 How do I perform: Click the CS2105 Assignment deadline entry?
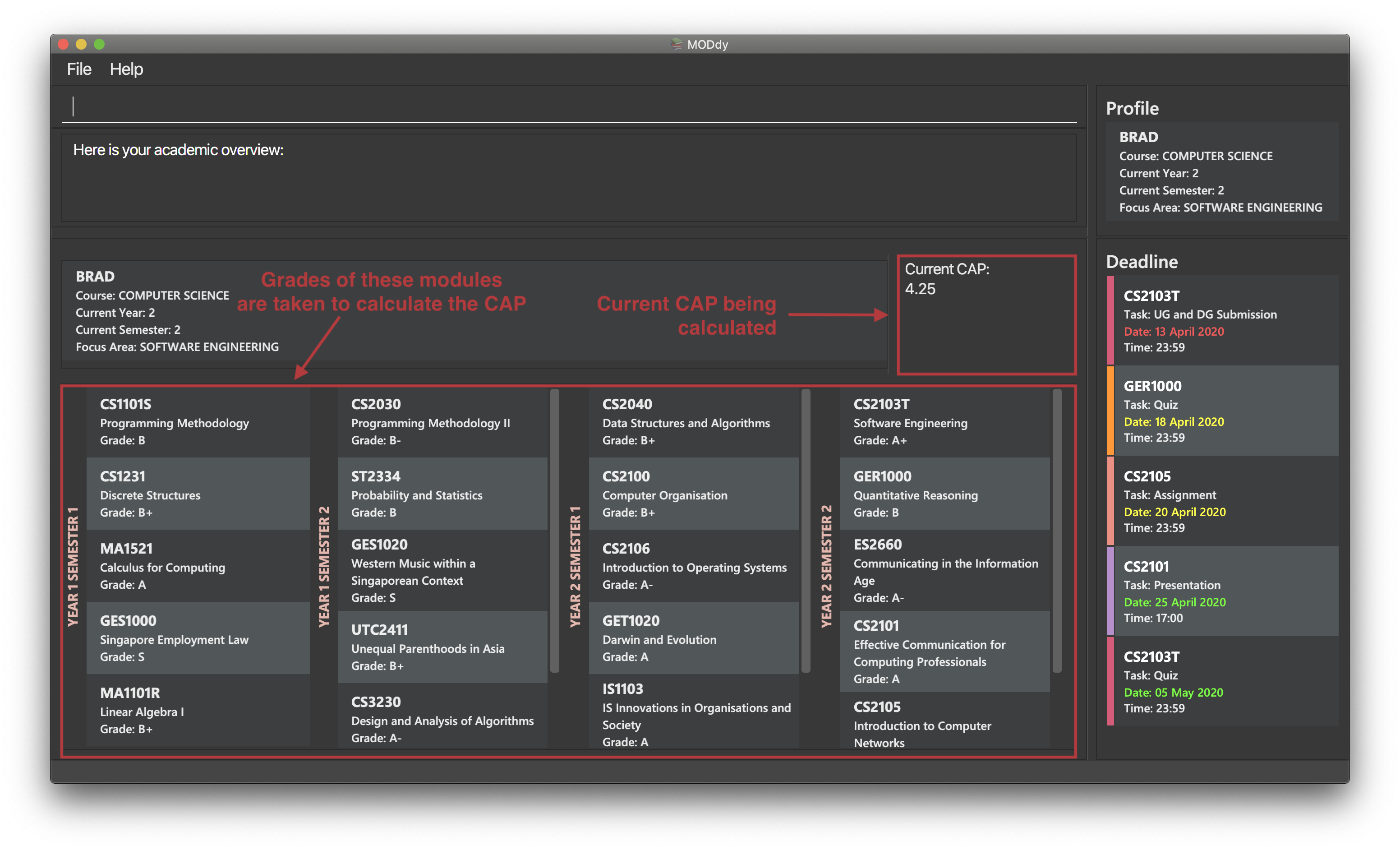pos(1223,501)
